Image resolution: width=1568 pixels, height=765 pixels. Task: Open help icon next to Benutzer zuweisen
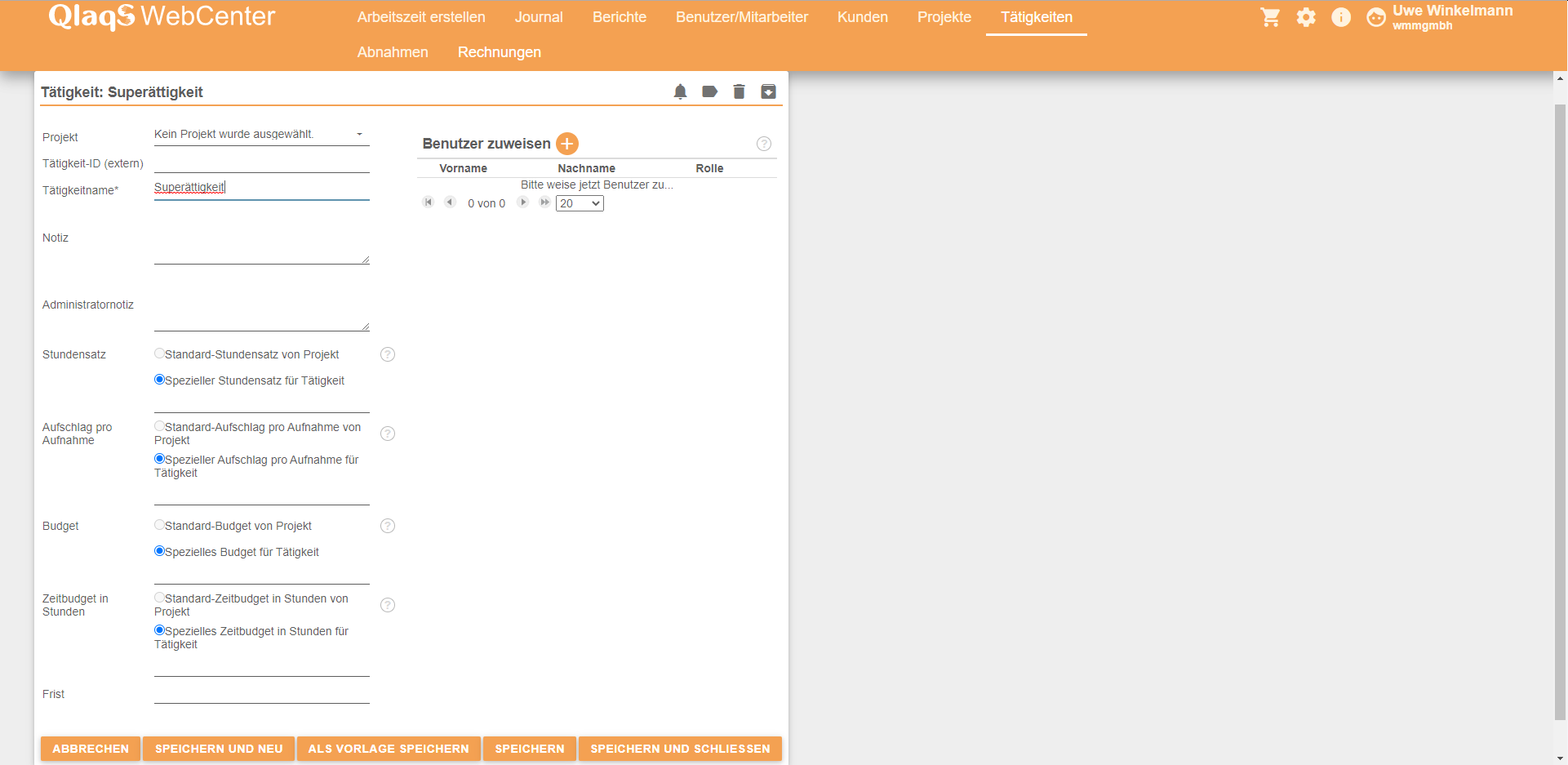[764, 144]
